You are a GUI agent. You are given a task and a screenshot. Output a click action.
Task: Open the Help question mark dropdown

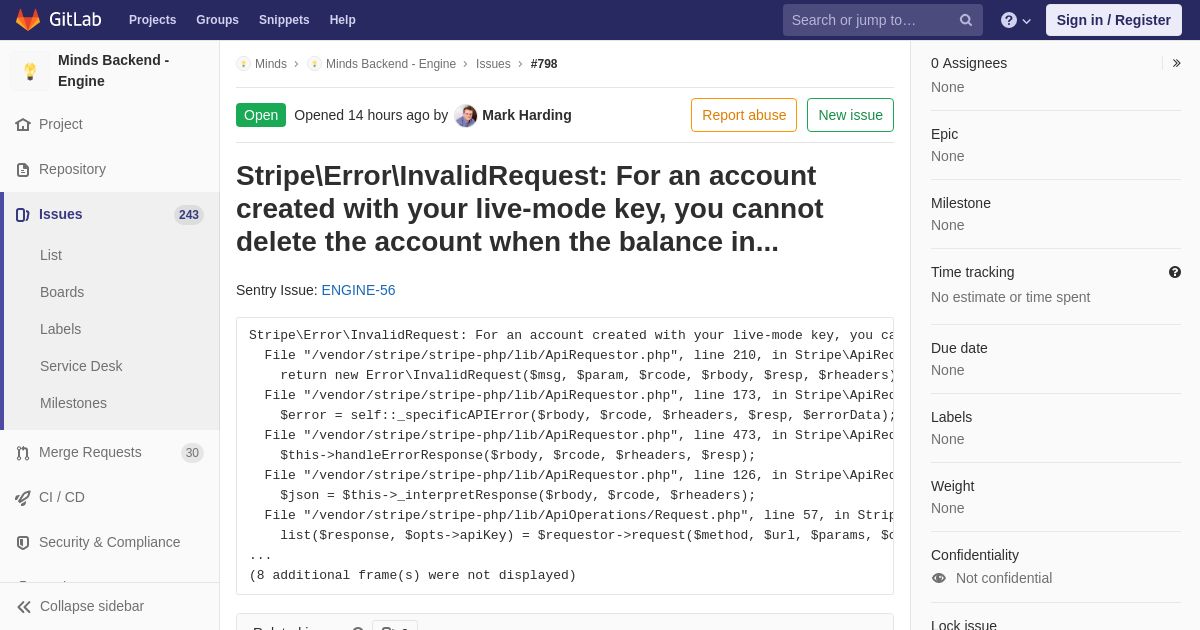pos(1016,20)
